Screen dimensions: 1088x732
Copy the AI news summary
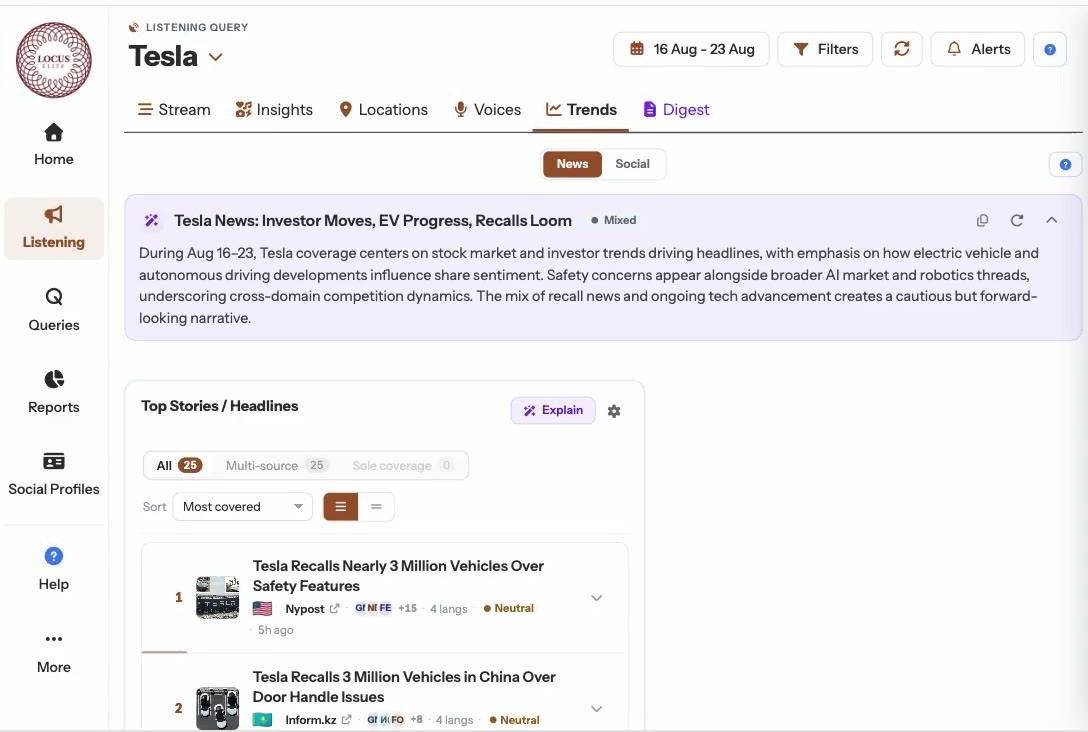(982, 221)
